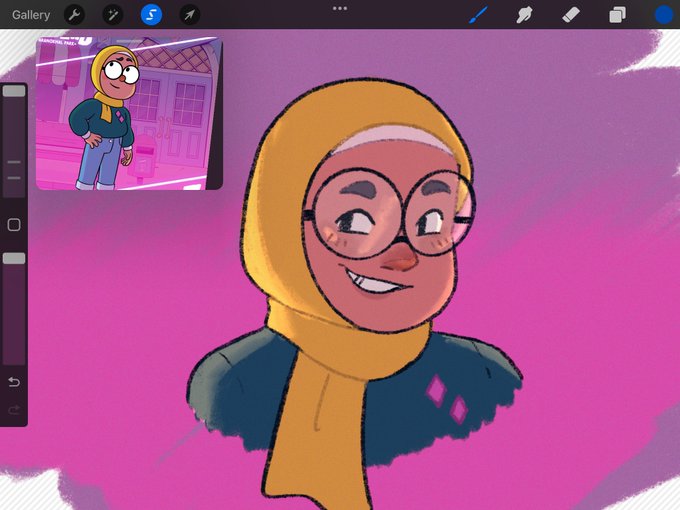Image resolution: width=680 pixels, height=510 pixels.
Task: Open the Adjustments magic wand menu
Action: [113, 15]
